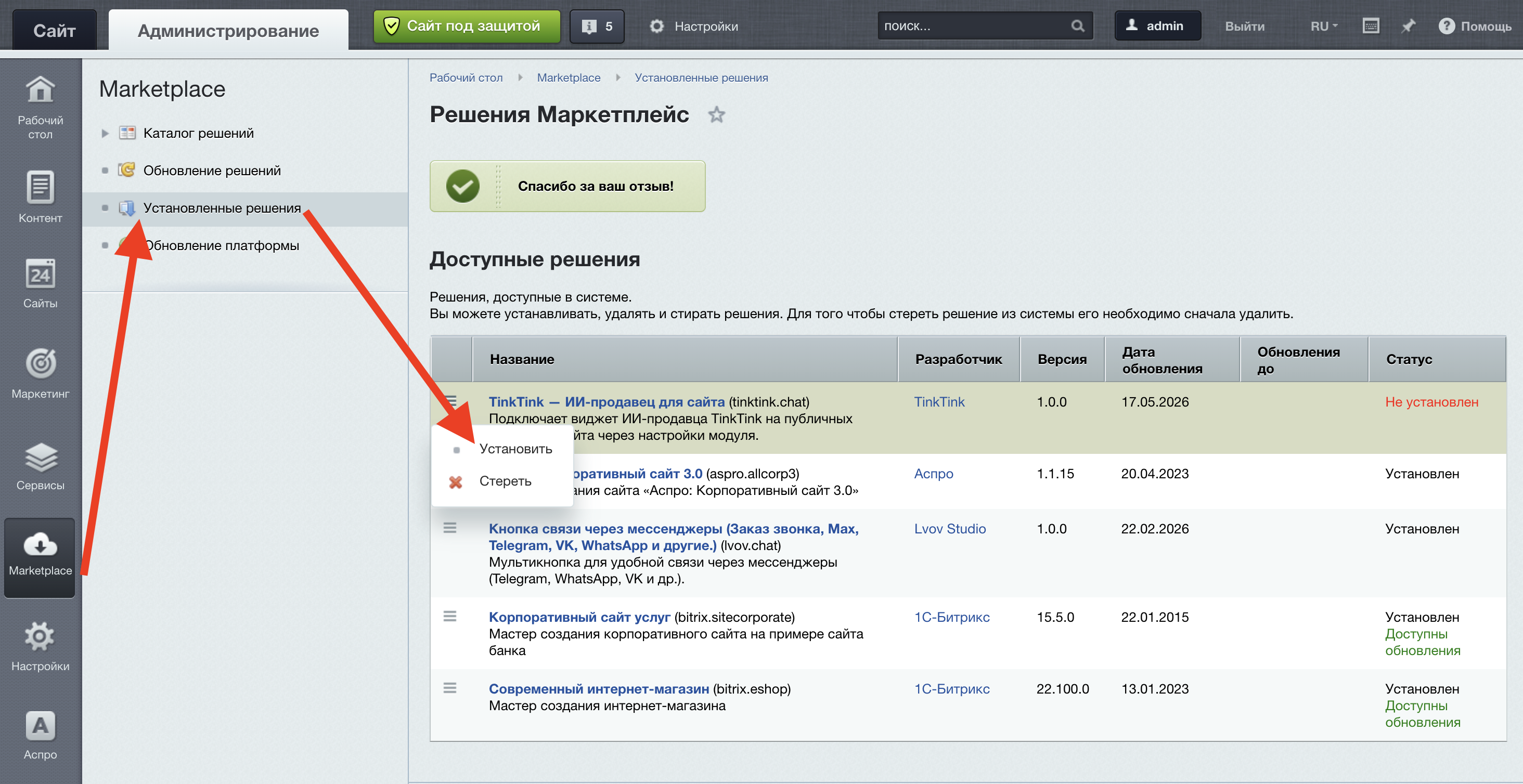The height and width of the screenshot is (784, 1523).
Task: Select Обновление решений in the tree
Action: 212,170
